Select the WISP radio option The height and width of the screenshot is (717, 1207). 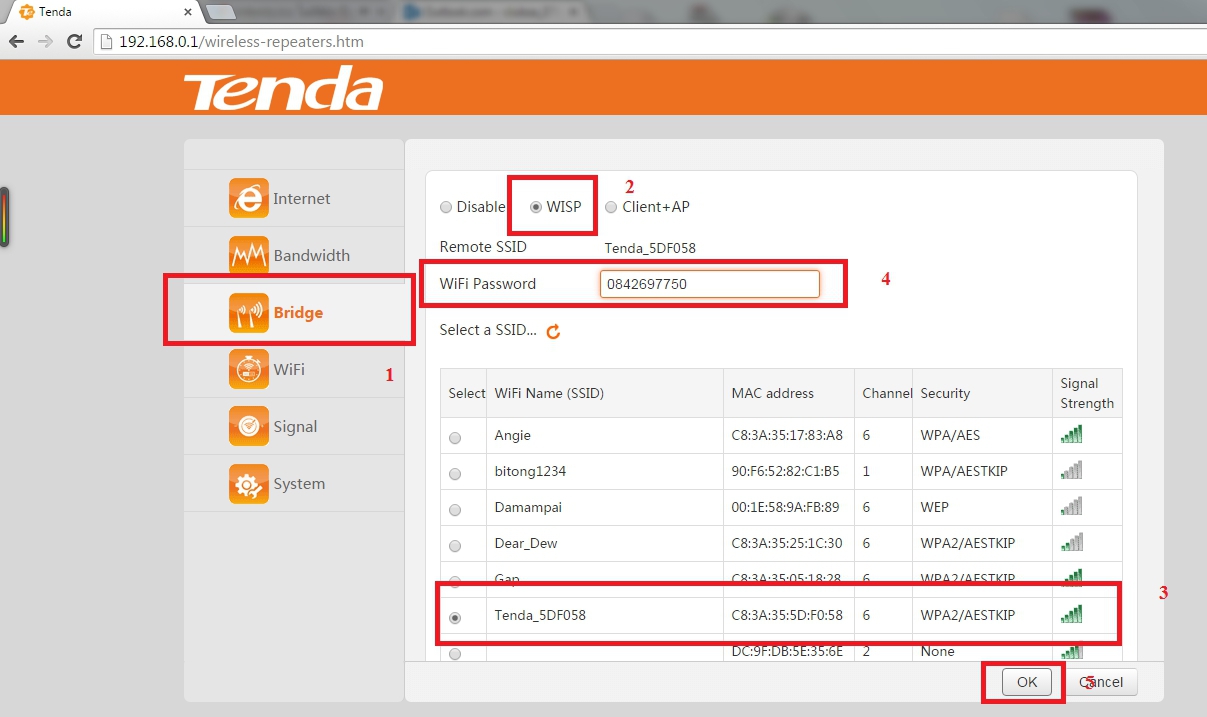[x=536, y=207]
